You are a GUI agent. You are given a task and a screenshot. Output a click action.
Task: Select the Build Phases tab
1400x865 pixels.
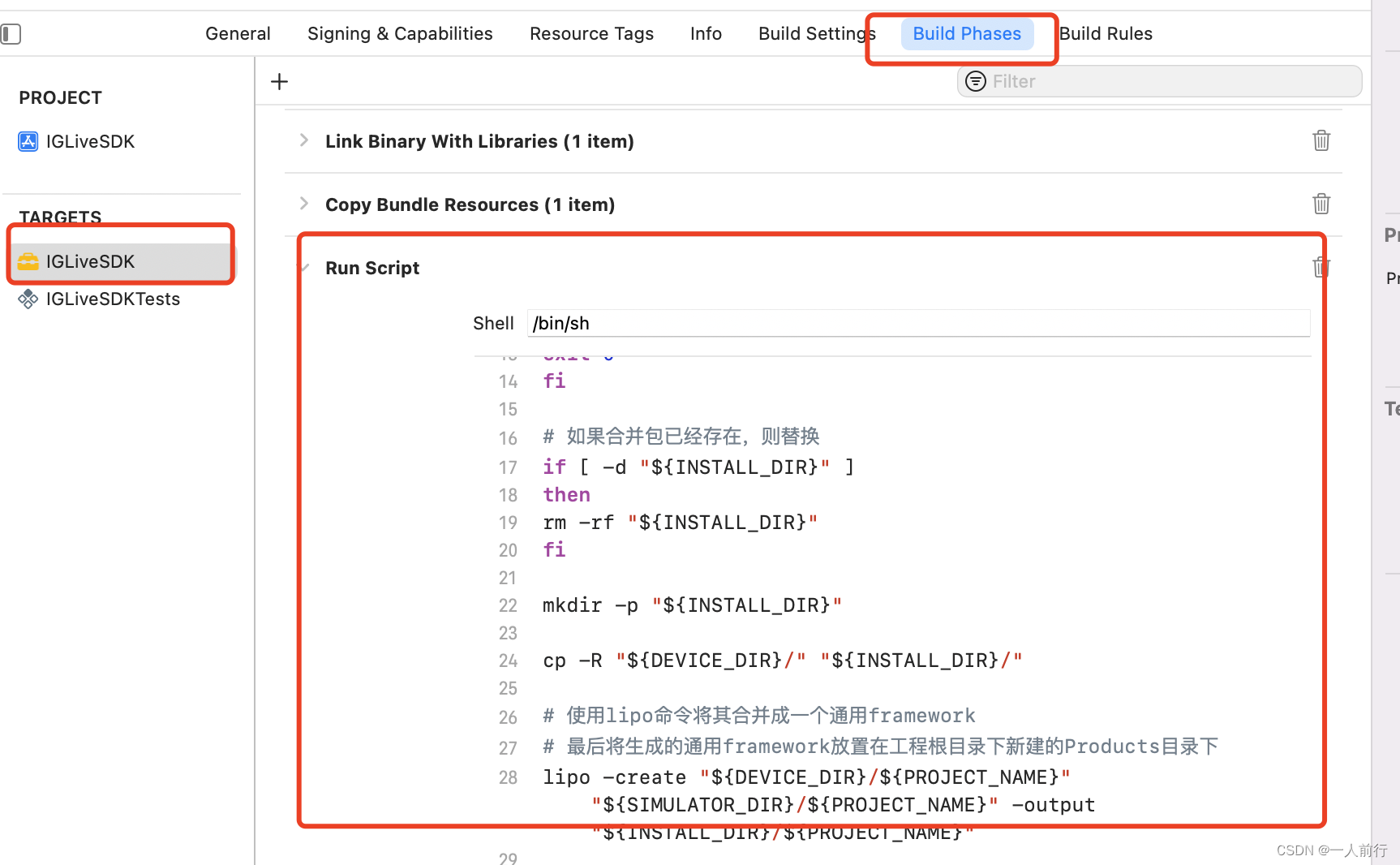pos(967,34)
